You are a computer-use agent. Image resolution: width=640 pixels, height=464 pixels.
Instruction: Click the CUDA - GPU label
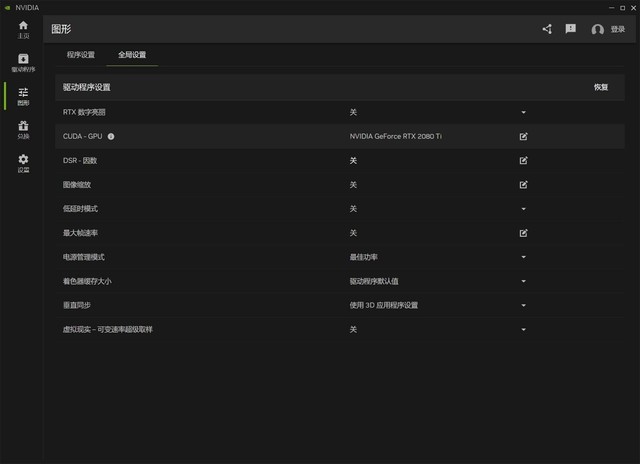coord(82,136)
